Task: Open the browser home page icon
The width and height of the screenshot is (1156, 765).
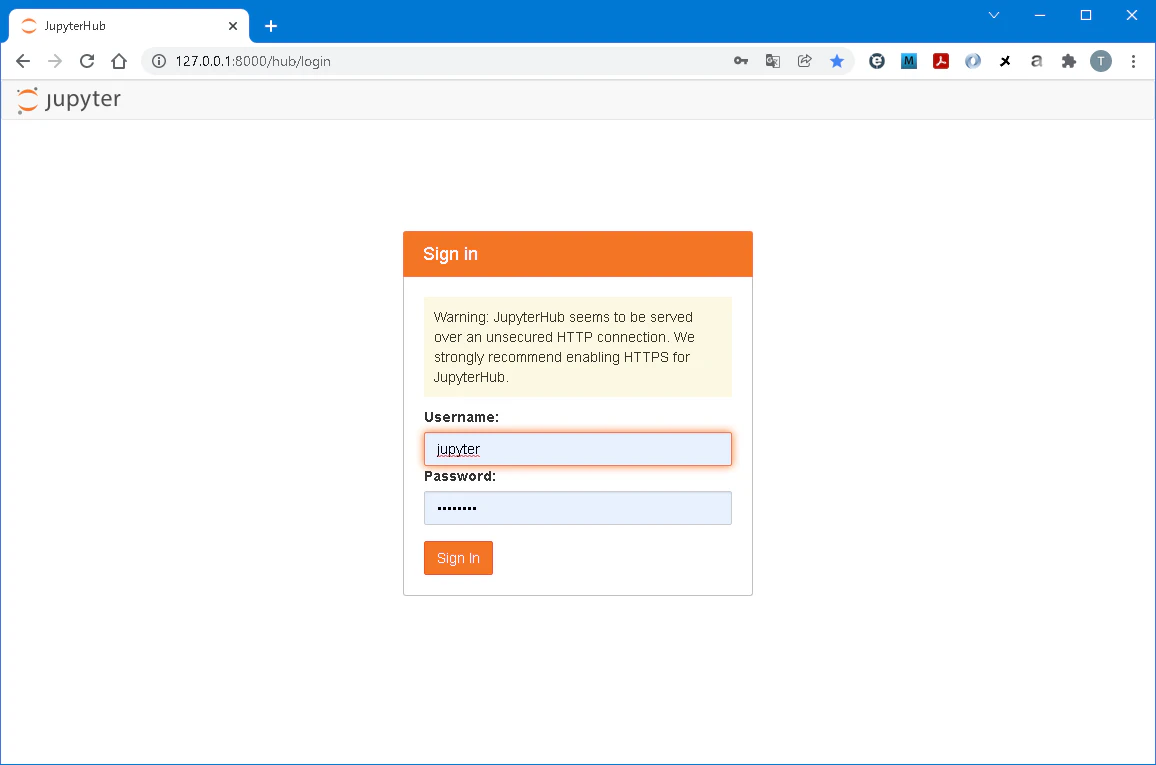Action: pos(119,61)
